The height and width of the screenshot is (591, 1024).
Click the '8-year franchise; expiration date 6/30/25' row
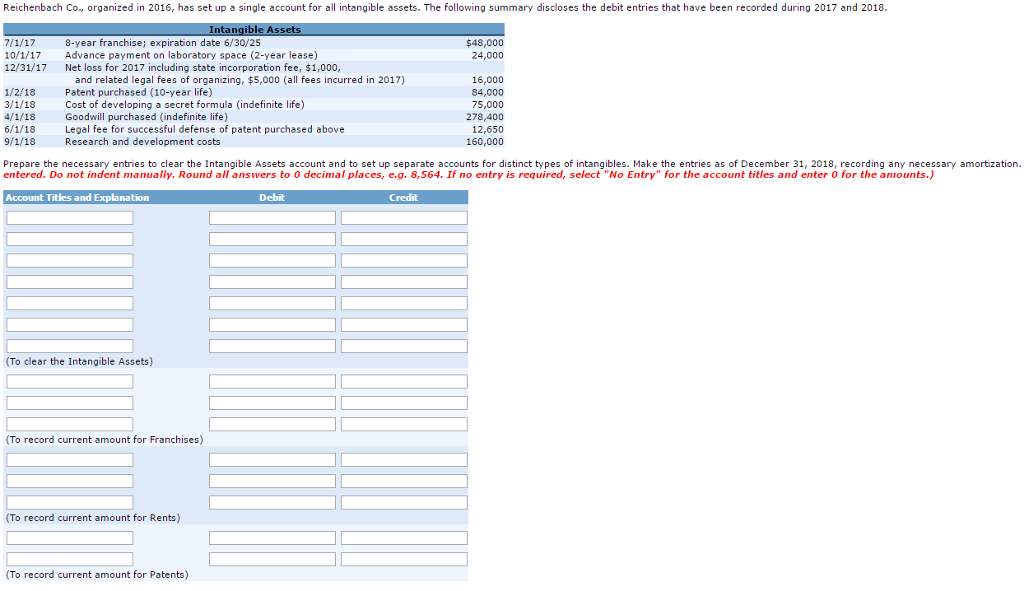pyautogui.click(x=254, y=42)
